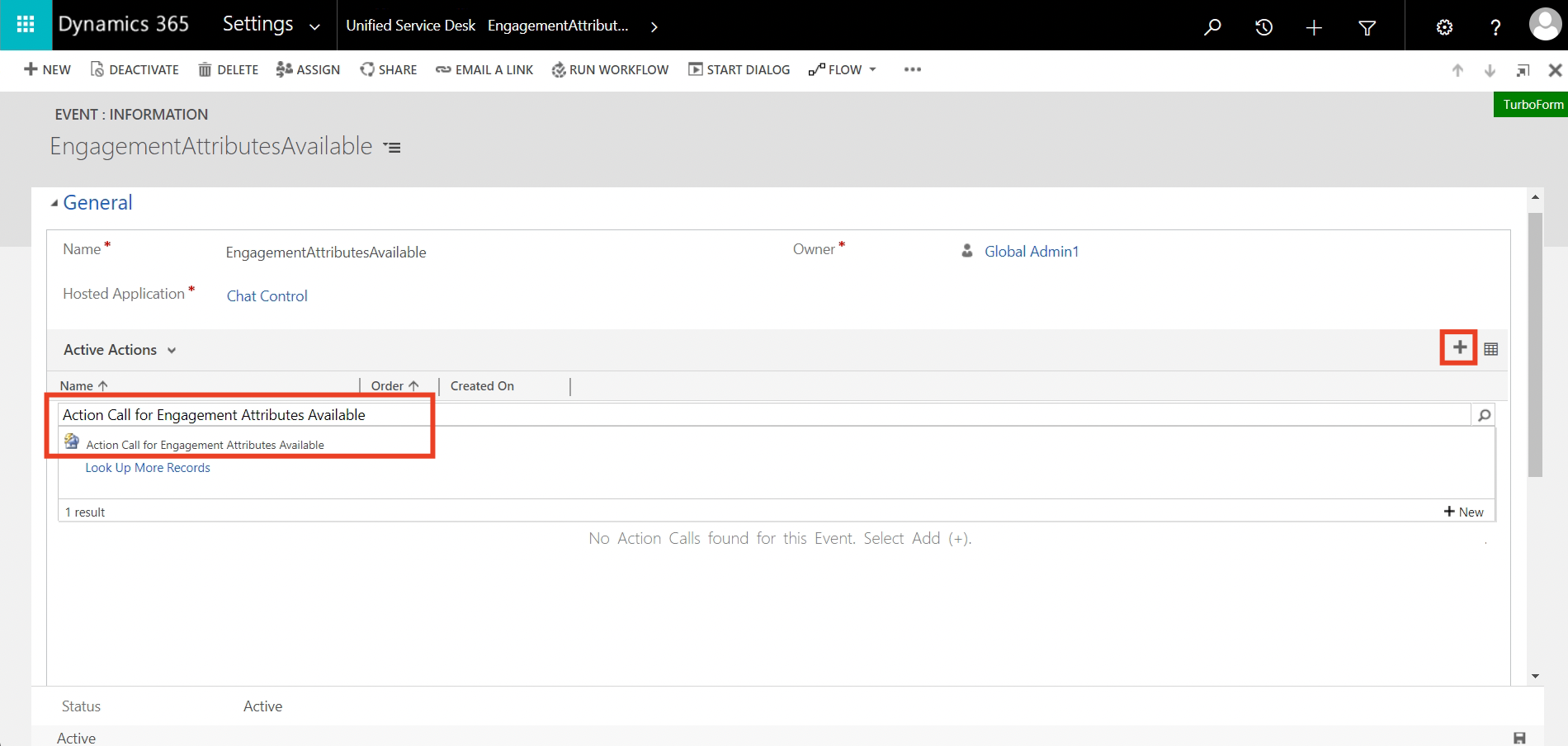The width and height of the screenshot is (1568, 746).
Task: Click DELETE in the command bar
Action: 229,69
